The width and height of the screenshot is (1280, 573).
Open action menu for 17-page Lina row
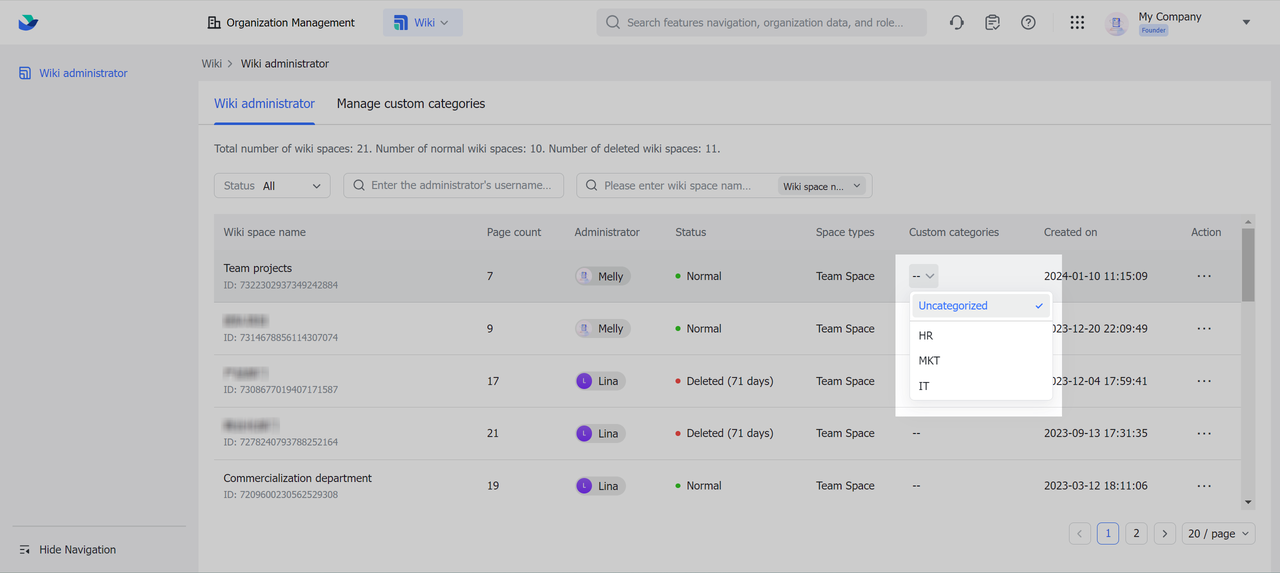[x=1204, y=381]
